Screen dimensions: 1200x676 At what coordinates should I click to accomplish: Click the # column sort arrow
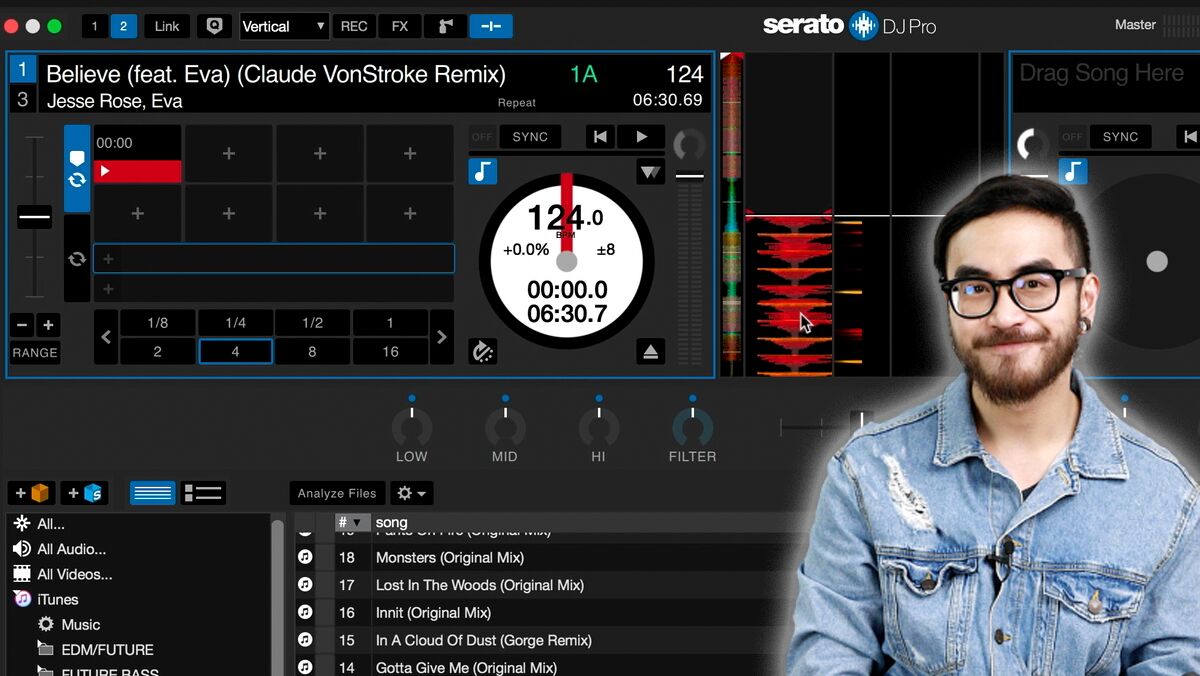coord(356,523)
